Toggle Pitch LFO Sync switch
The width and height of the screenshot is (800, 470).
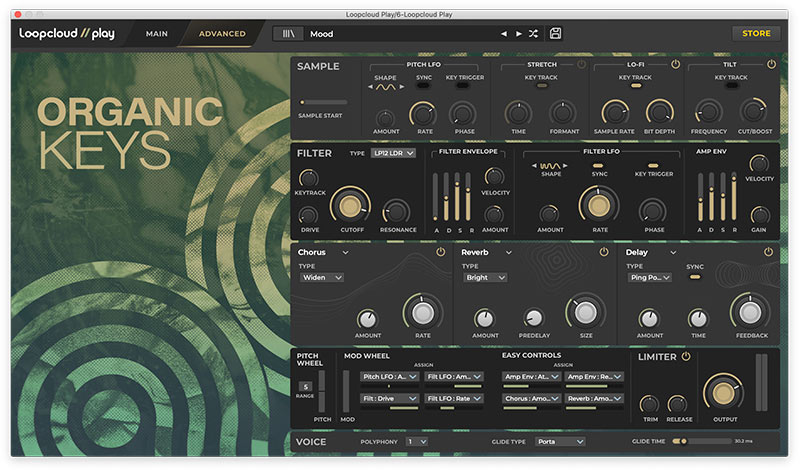coord(423,86)
